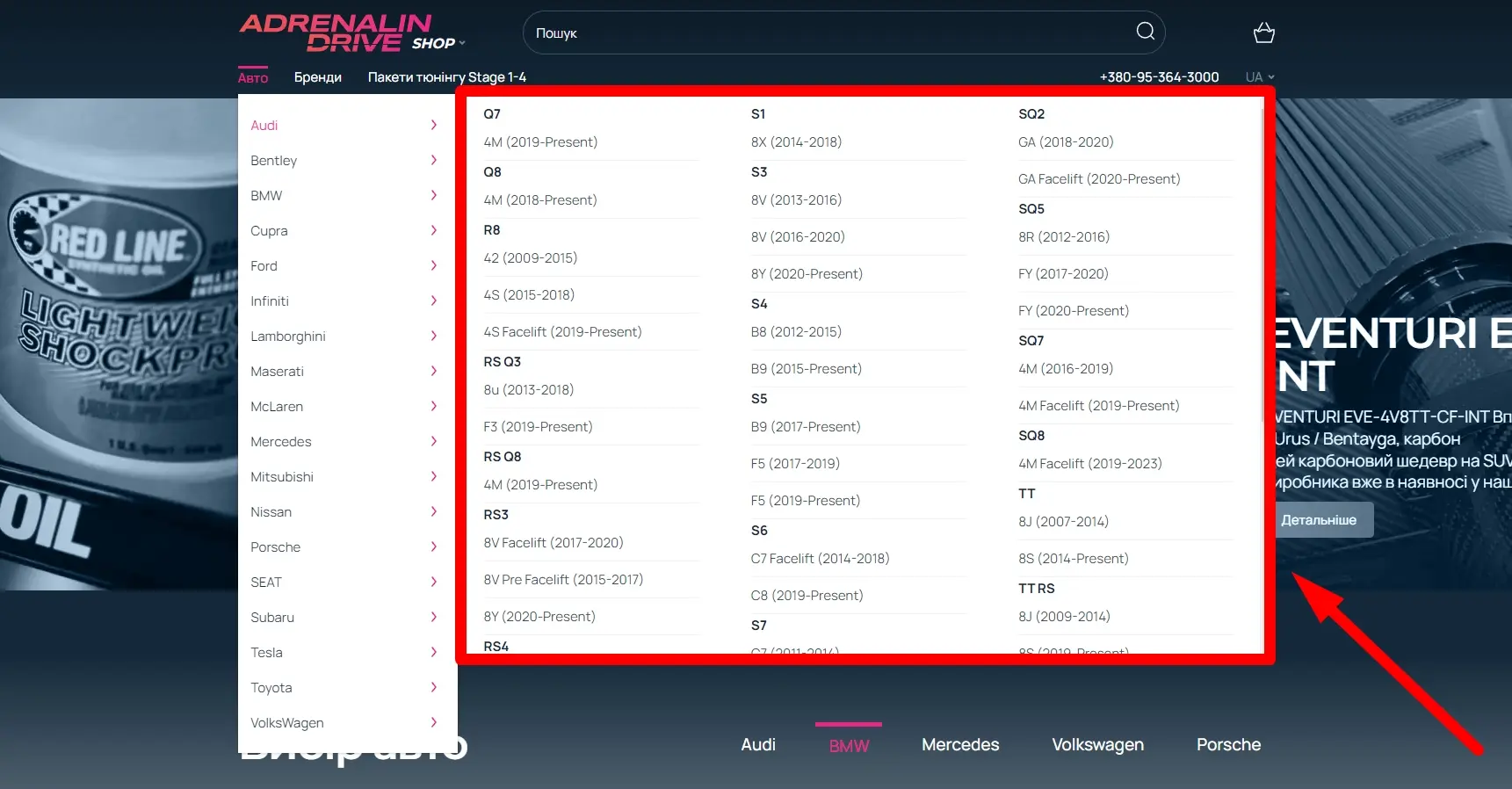Select GA Facelift (2020-Present)

pyautogui.click(x=1099, y=178)
